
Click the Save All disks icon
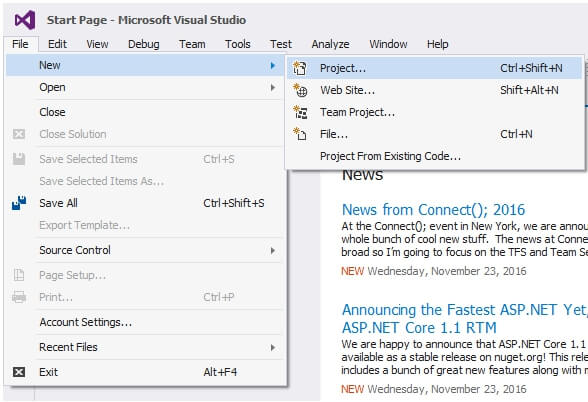pos(19,203)
